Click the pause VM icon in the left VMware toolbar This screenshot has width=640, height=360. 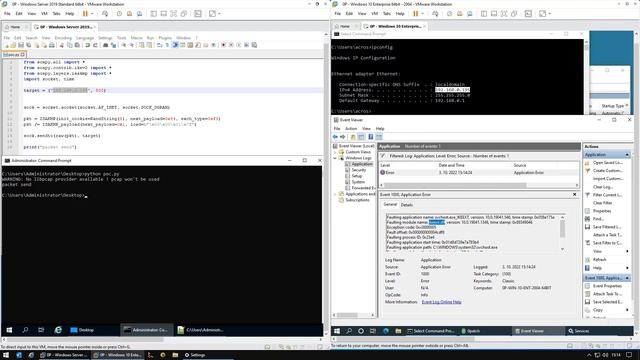click(x=85, y=13)
